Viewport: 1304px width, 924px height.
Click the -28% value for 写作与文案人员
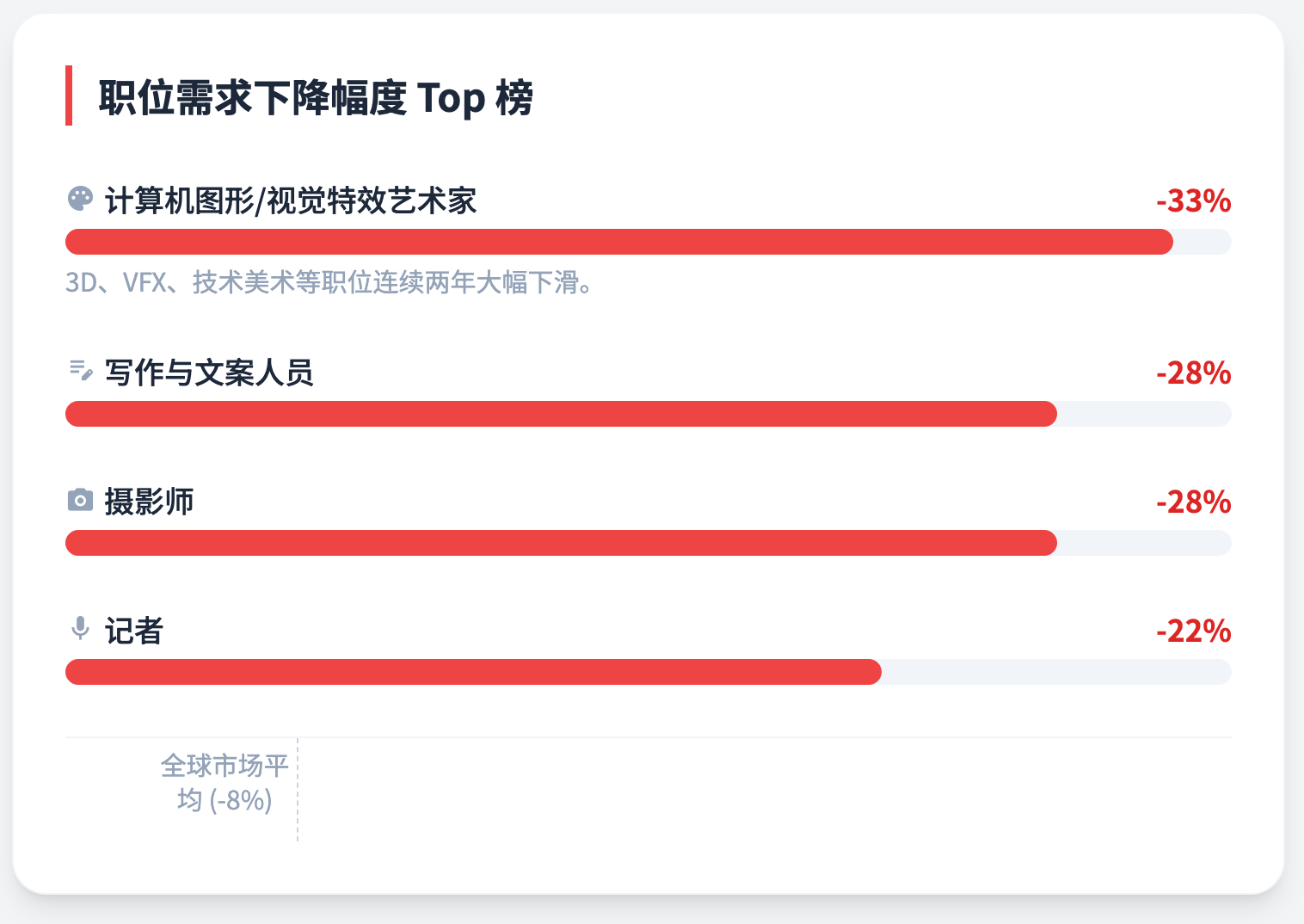(x=1193, y=373)
